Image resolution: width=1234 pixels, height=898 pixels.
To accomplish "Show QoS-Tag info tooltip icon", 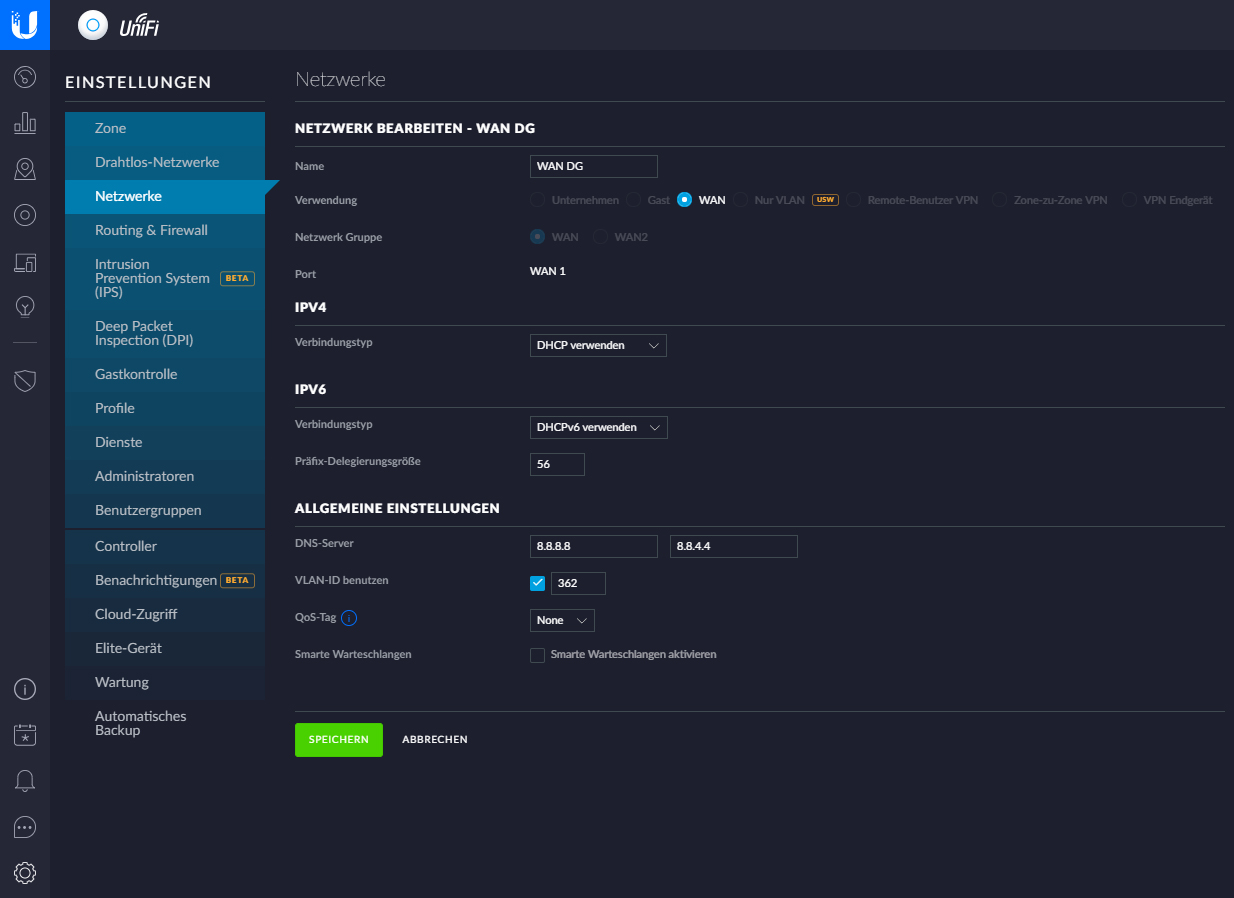I will (349, 620).
